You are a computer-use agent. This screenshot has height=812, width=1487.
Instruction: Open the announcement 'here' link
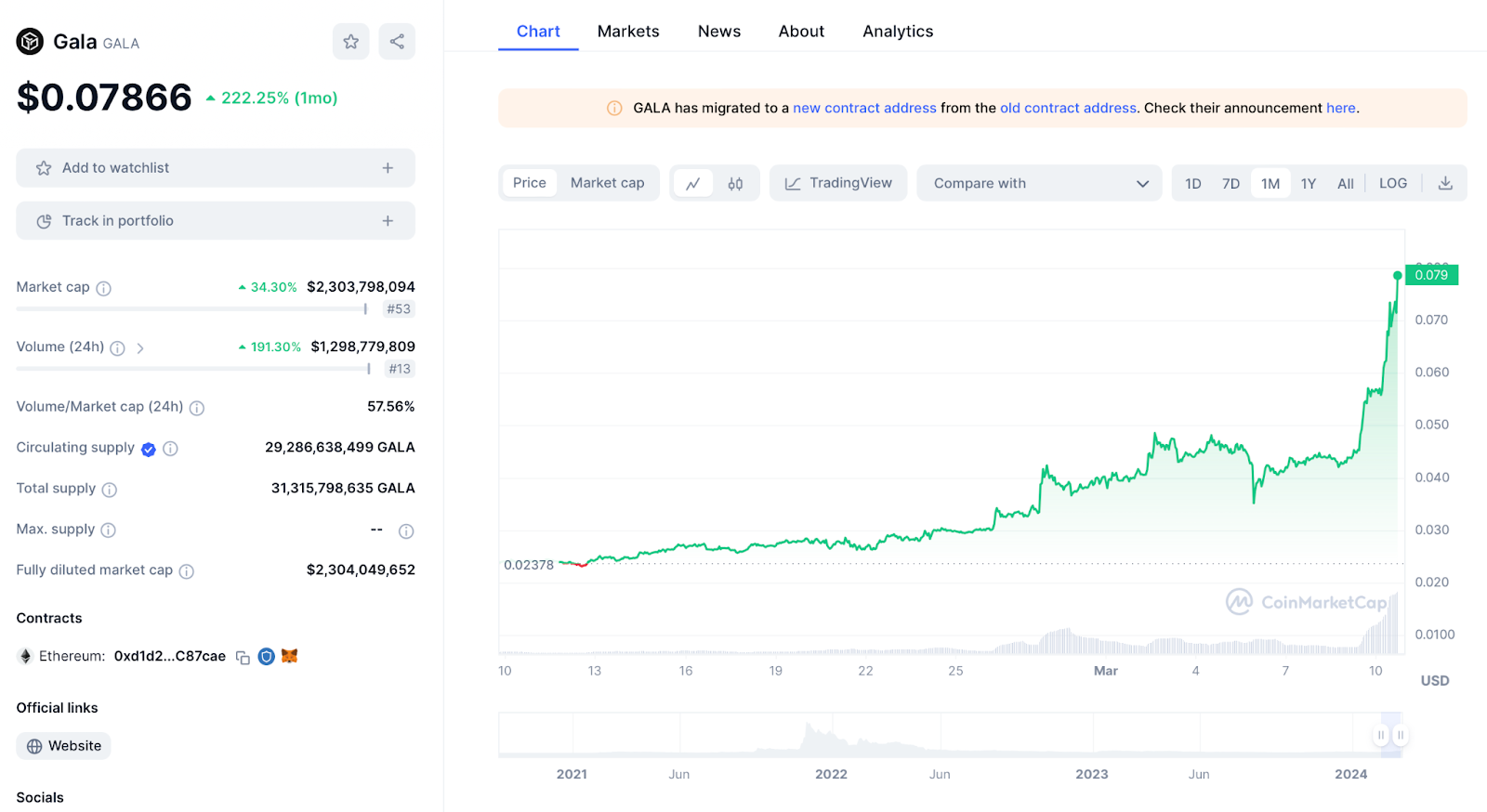1341,108
